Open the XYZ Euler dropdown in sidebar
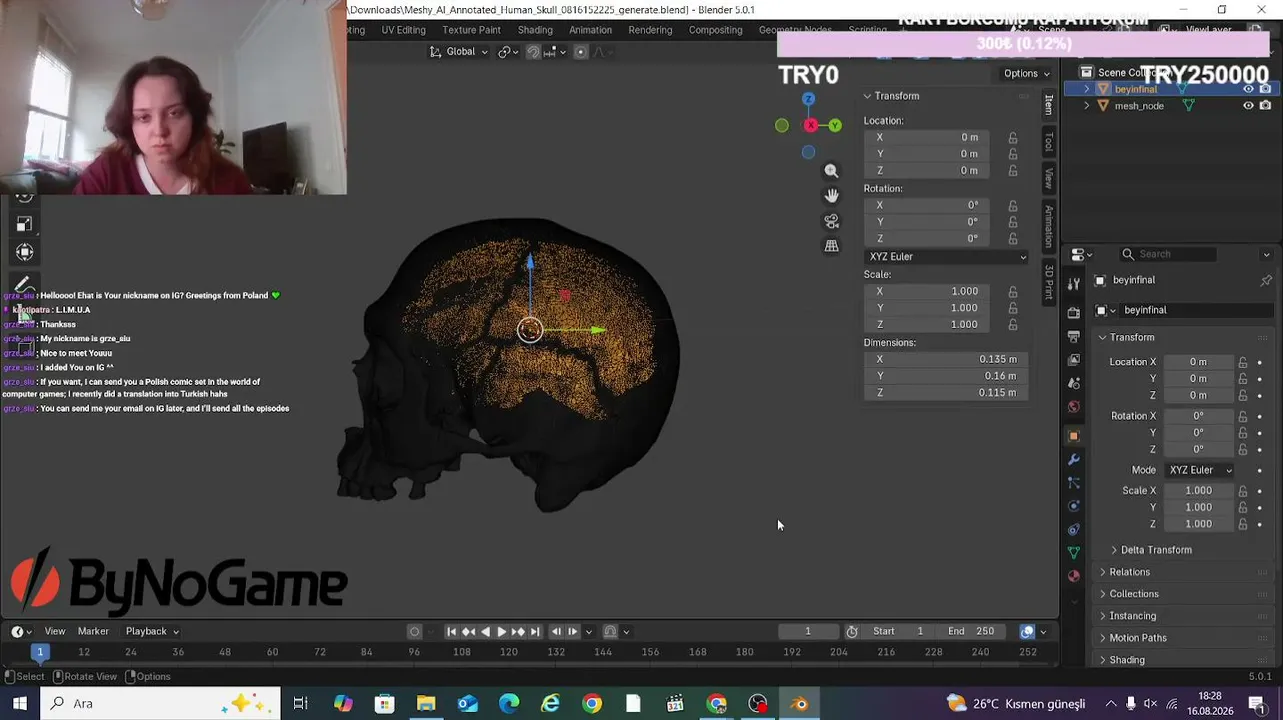 pyautogui.click(x=946, y=257)
